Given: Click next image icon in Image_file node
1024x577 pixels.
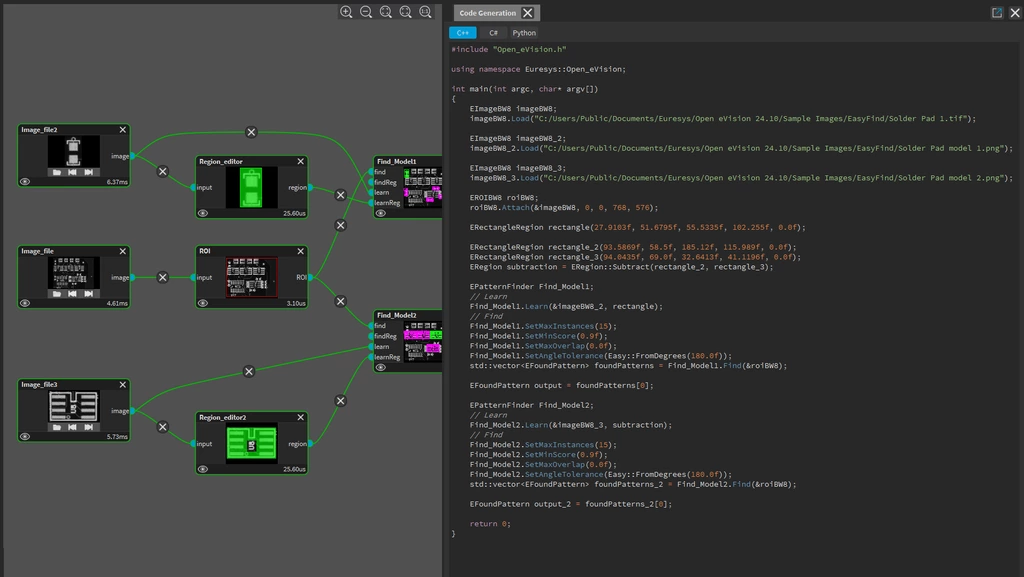Looking at the screenshot, I should pyautogui.click(x=89, y=293).
